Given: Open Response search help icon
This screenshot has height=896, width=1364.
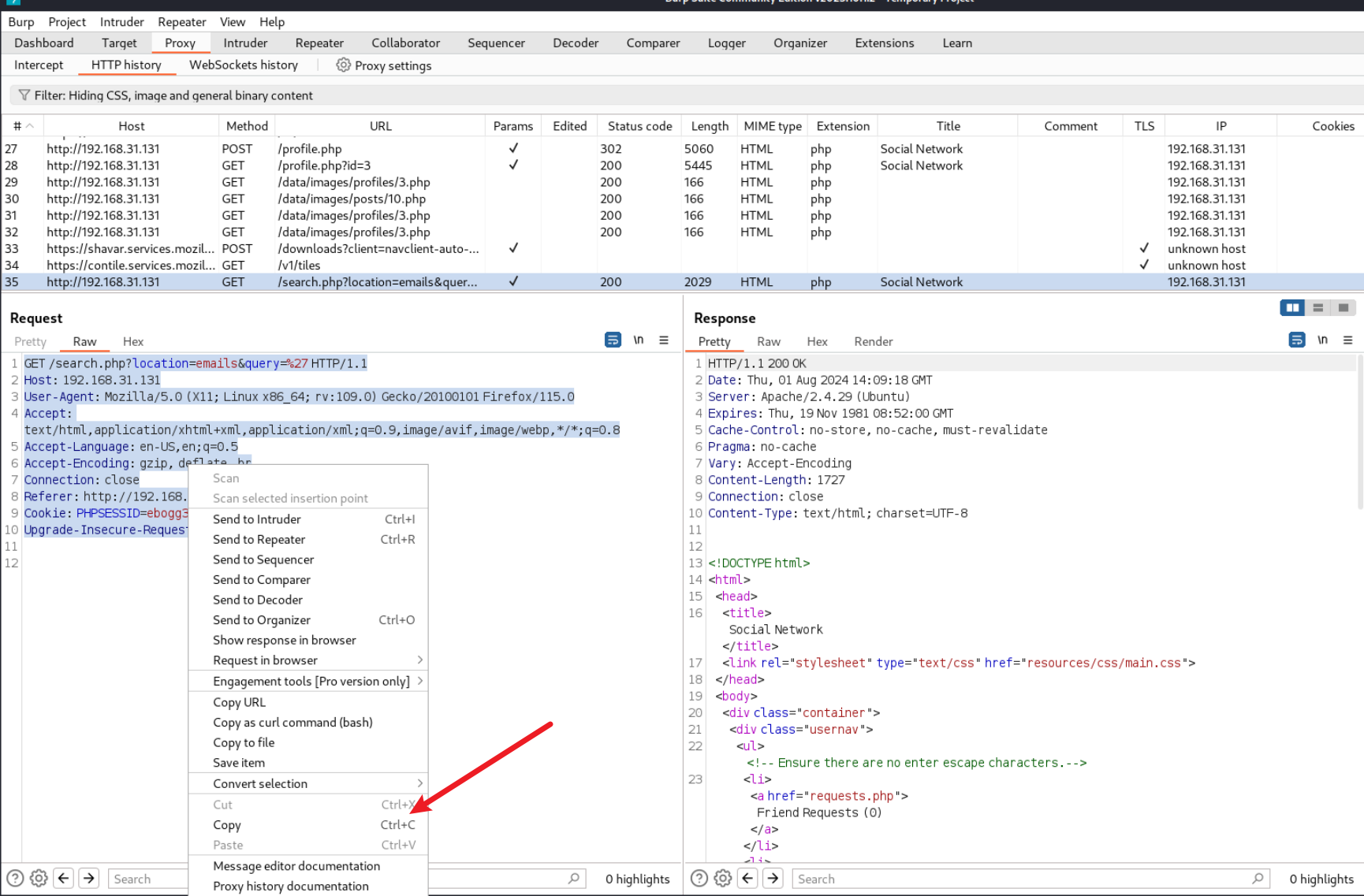Looking at the screenshot, I should [x=699, y=878].
